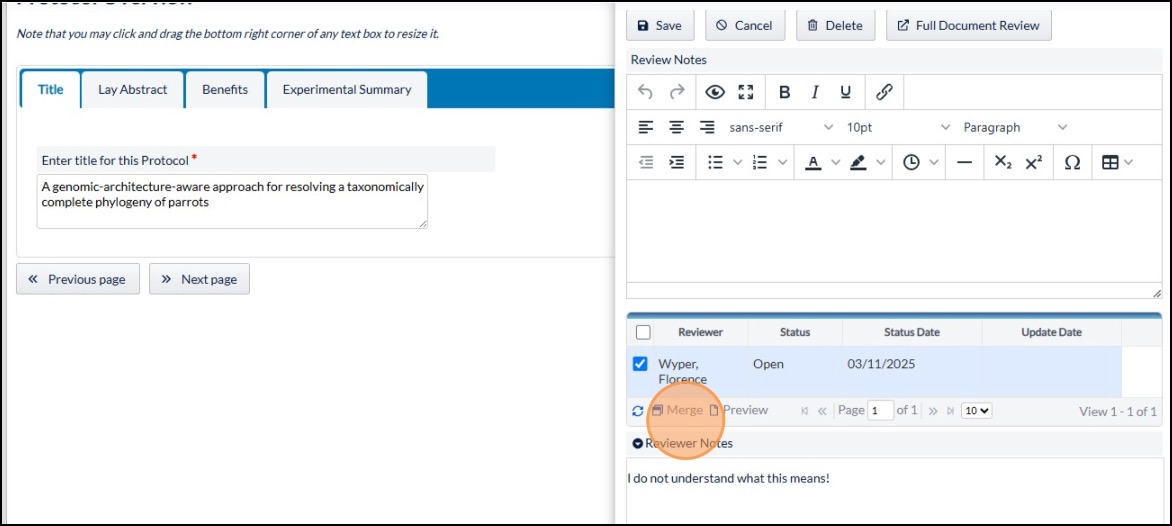Go to next page of reviewer grid
The width and height of the screenshot is (1172, 526).
point(933,410)
